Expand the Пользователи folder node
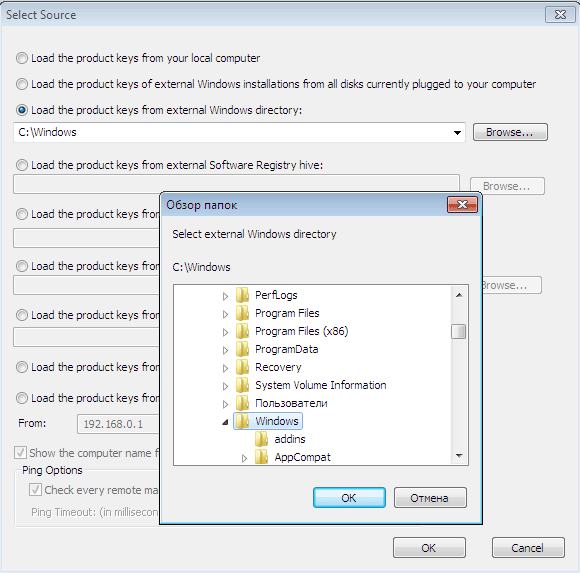580x573 pixels. (225, 404)
